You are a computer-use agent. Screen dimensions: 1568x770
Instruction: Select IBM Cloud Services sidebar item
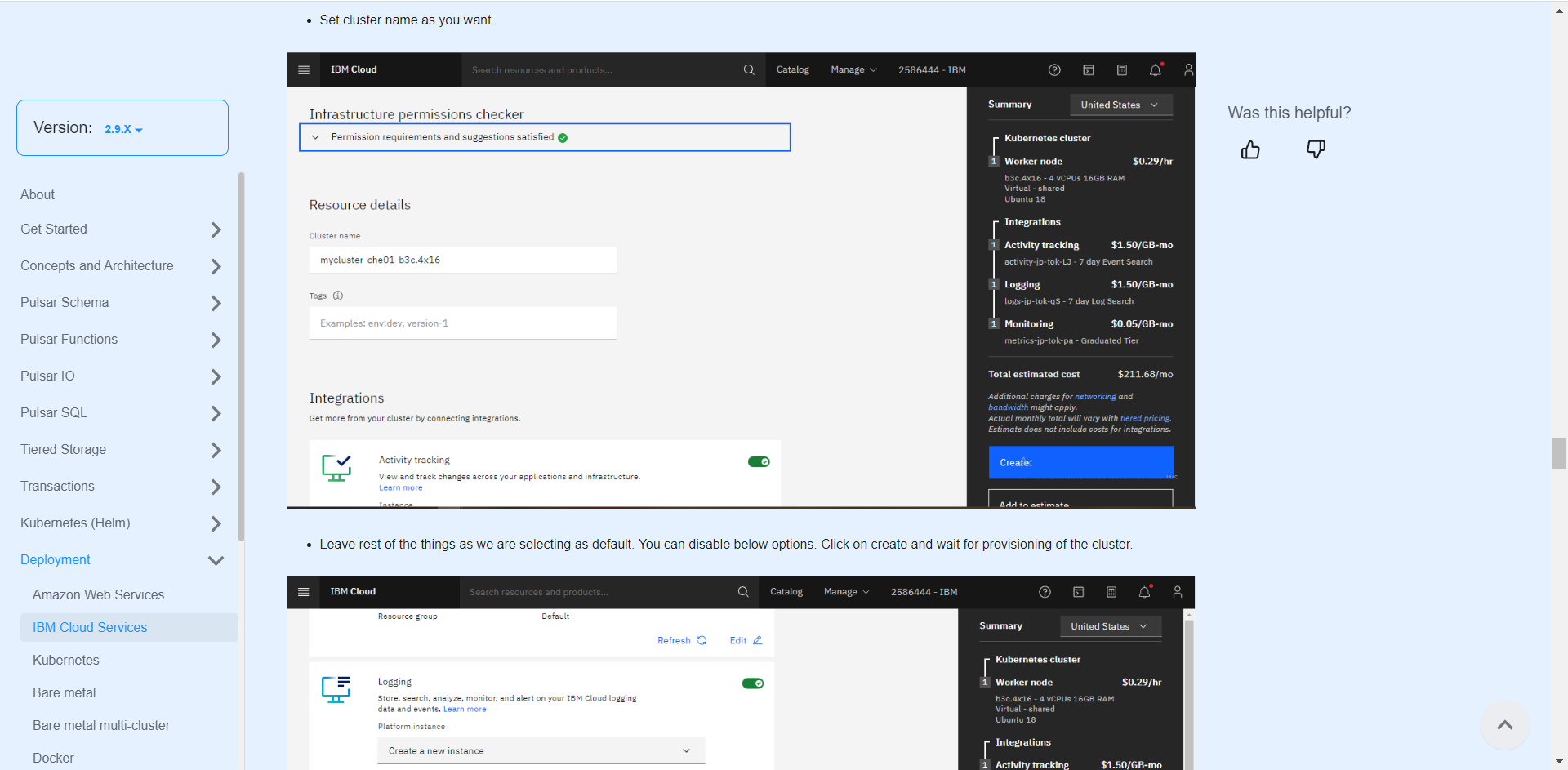tap(129, 627)
